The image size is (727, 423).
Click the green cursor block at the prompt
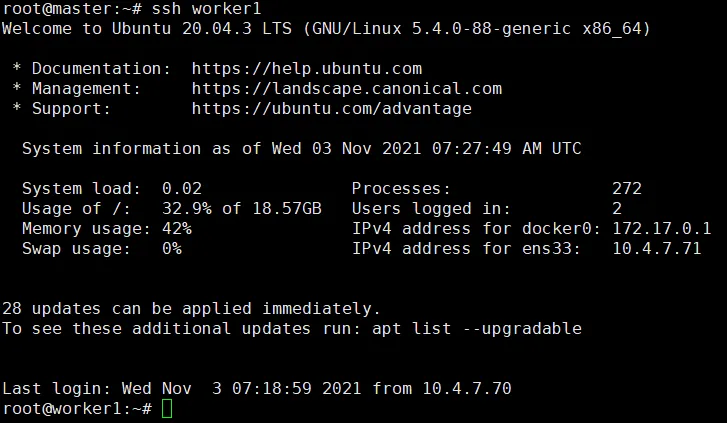pos(167,409)
